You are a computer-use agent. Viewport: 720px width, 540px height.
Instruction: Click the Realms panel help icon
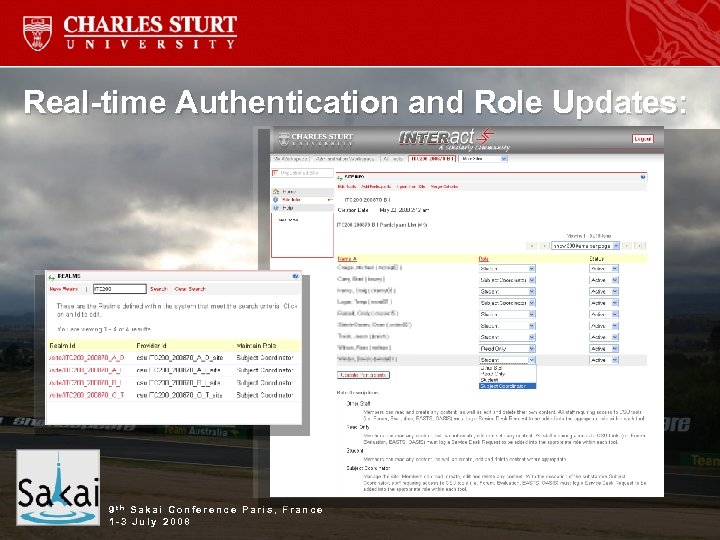click(295, 276)
